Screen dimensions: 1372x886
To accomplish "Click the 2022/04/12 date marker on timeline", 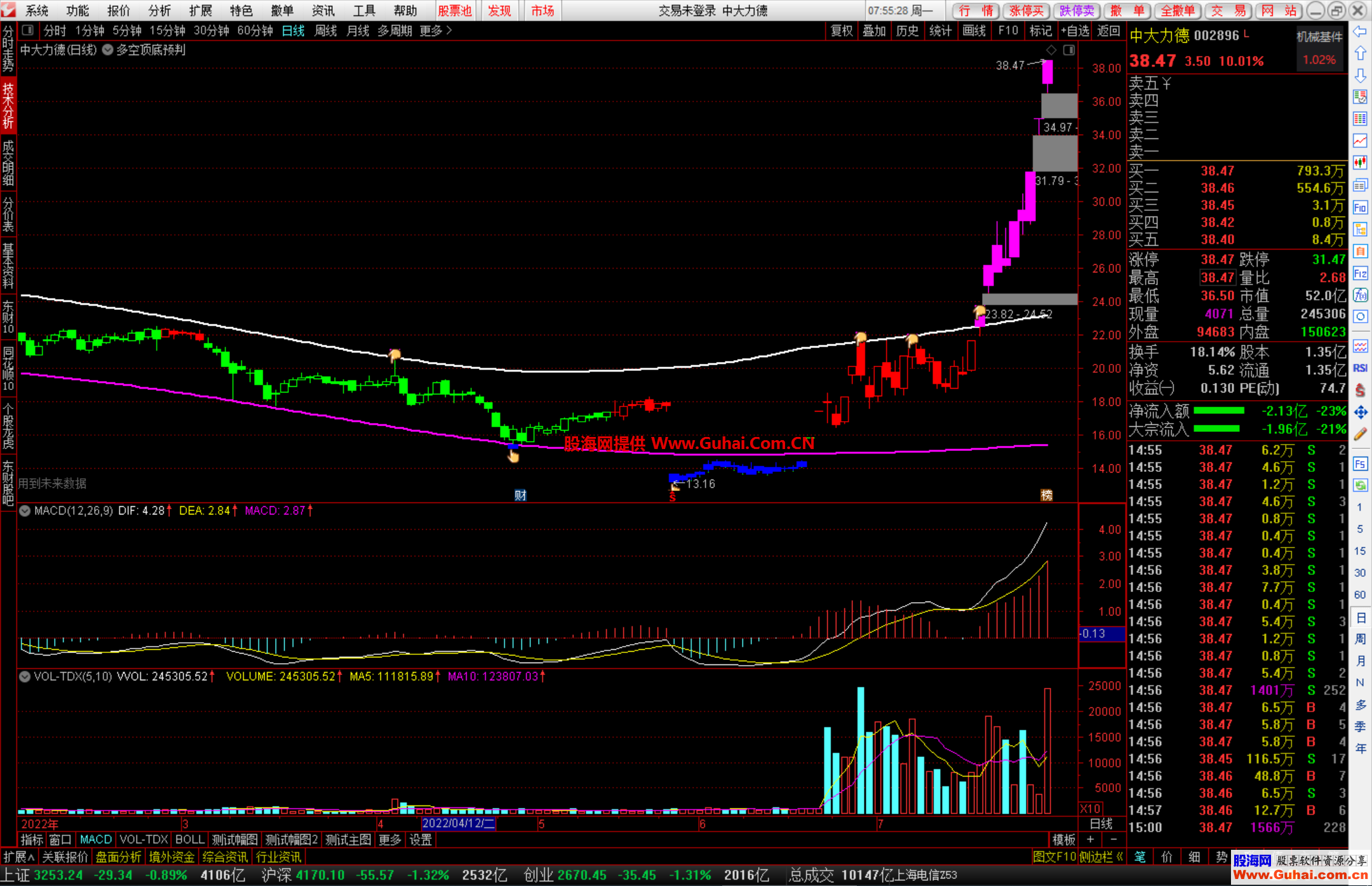I will [459, 824].
